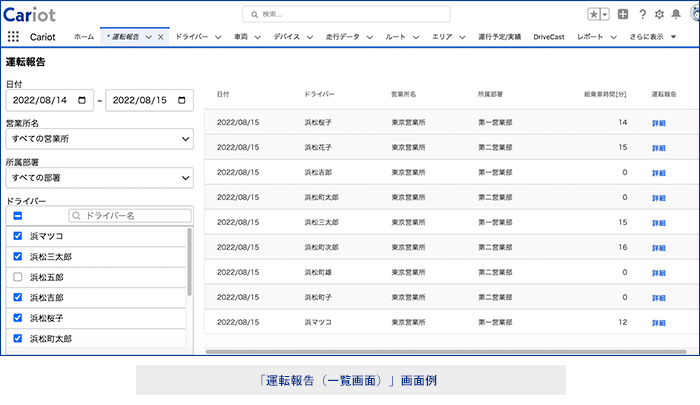
Task: Close the 運転報告 tab with X
Action: click(x=161, y=36)
